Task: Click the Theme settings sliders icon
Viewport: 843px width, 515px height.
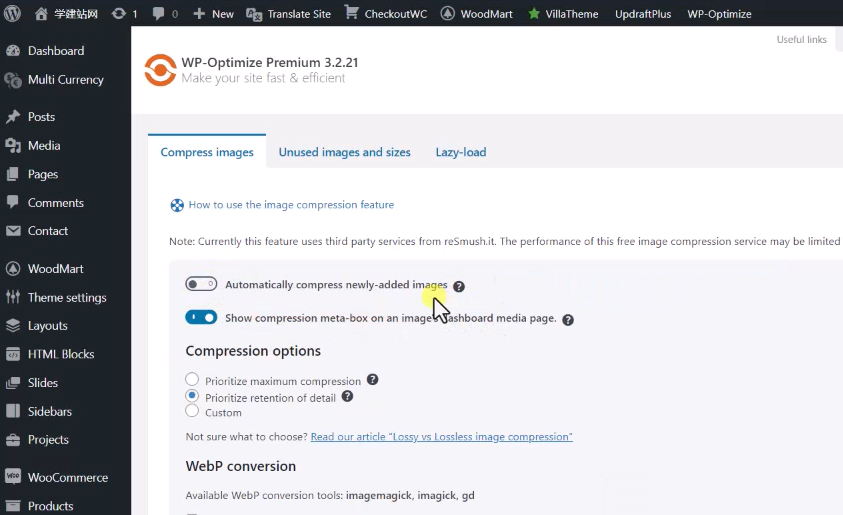Action: [x=13, y=297]
